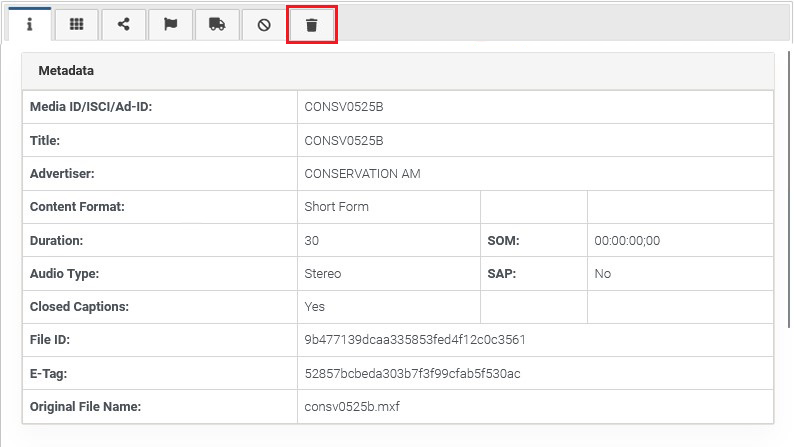Screen dimensions: 794x447
Task: Click the Metadata panel header
Action: click(x=398, y=71)
